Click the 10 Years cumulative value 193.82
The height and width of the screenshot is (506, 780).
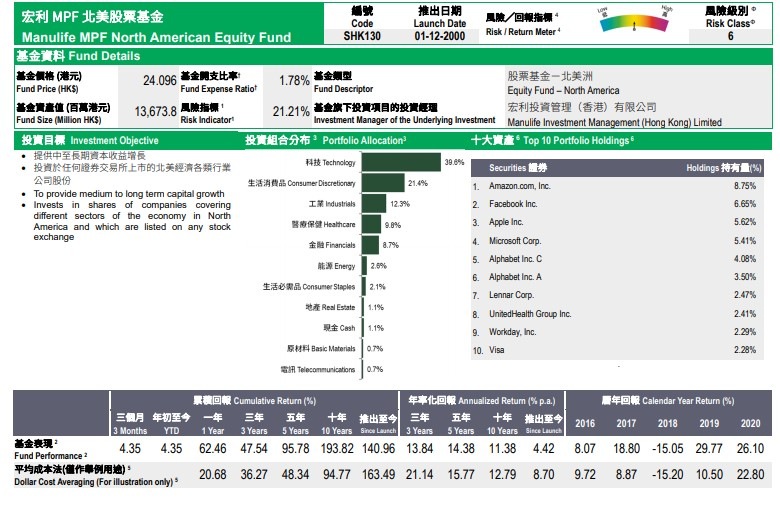click(x=337, y=449)
